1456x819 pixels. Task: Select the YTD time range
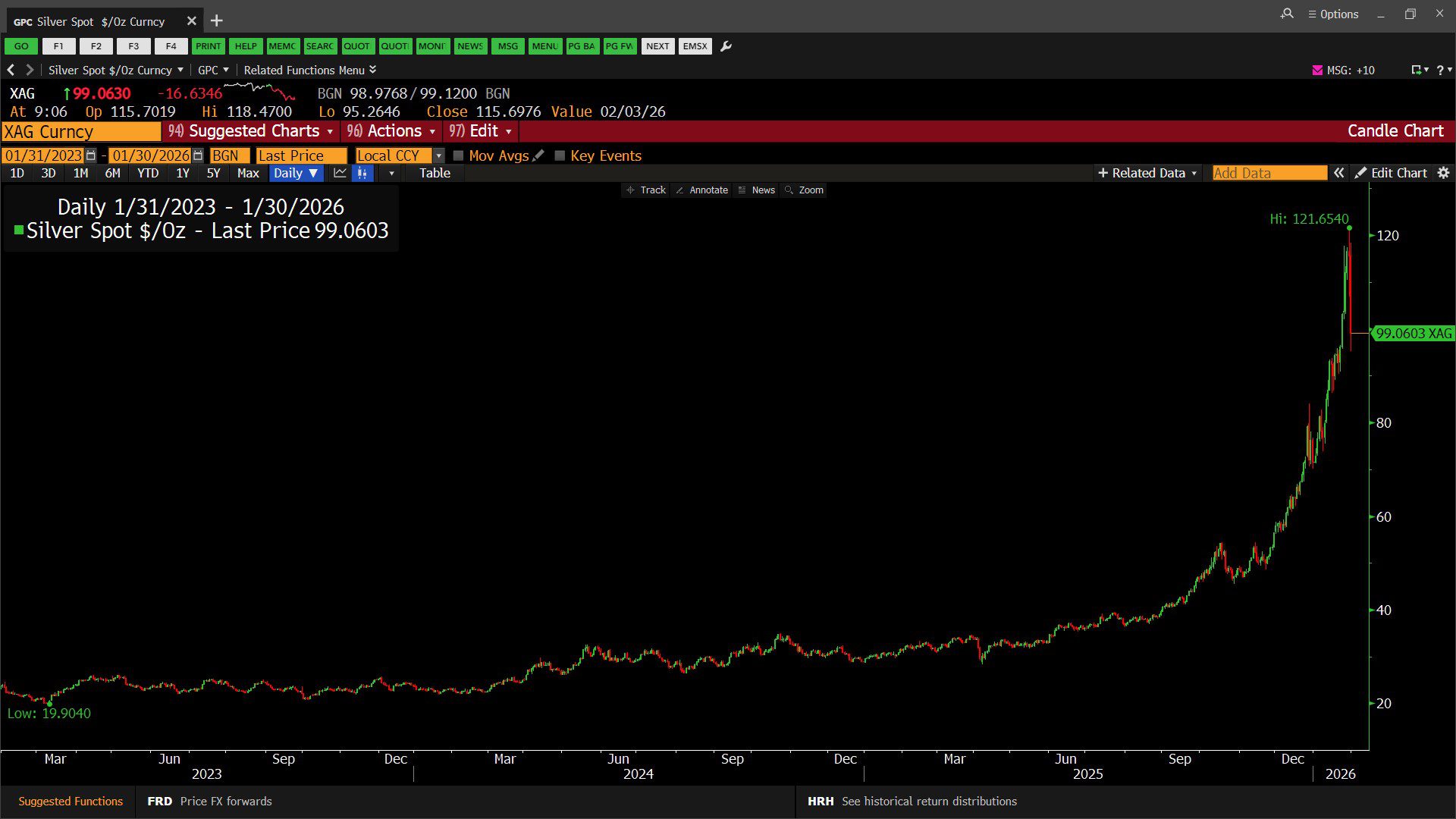pyautogui.click(x=148, y=173)
